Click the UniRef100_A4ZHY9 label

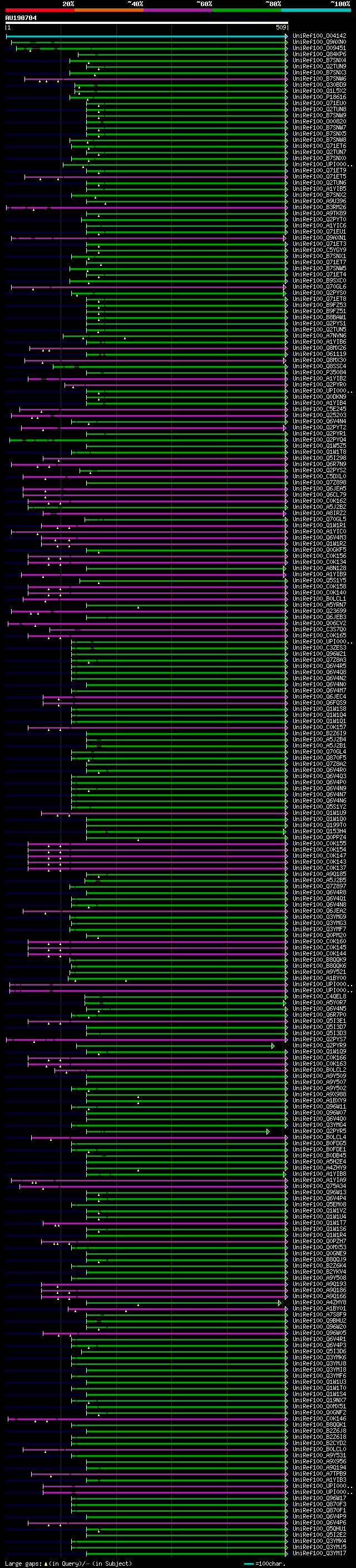319,1168
